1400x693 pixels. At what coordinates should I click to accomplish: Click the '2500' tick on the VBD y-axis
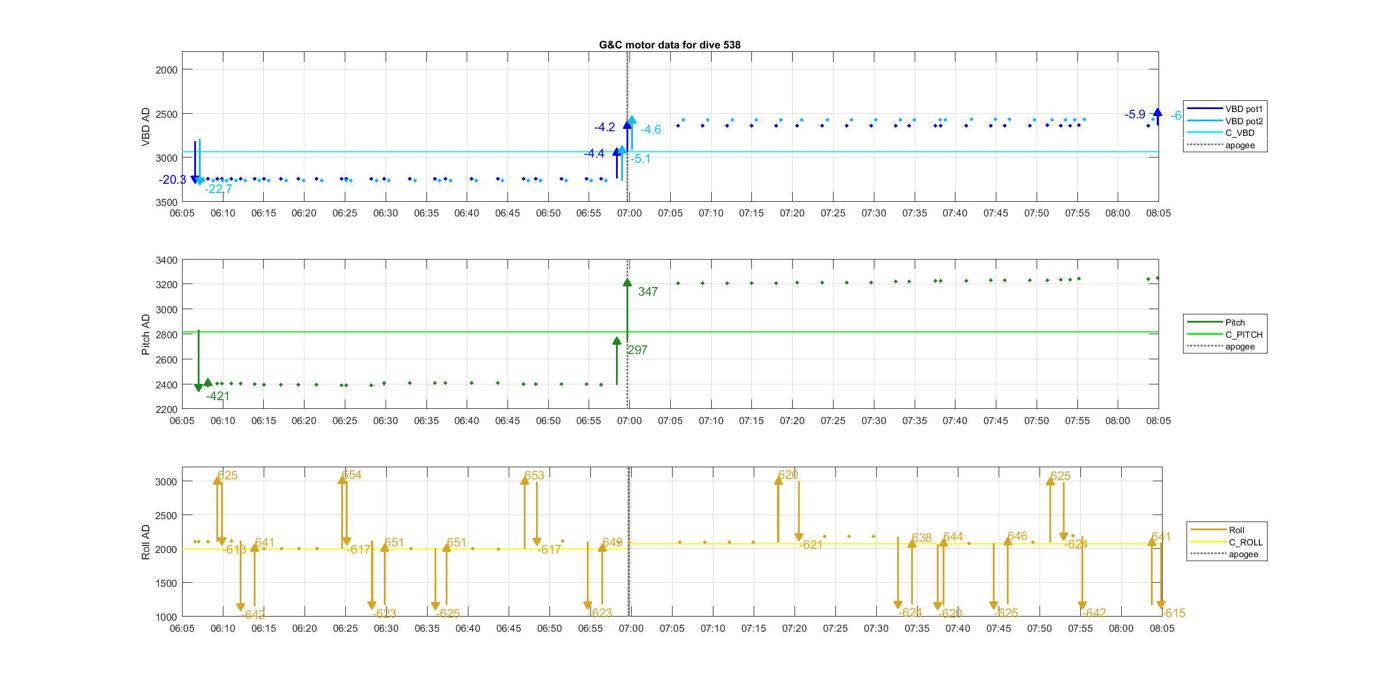pyautogui.click(x=166, y=114)
